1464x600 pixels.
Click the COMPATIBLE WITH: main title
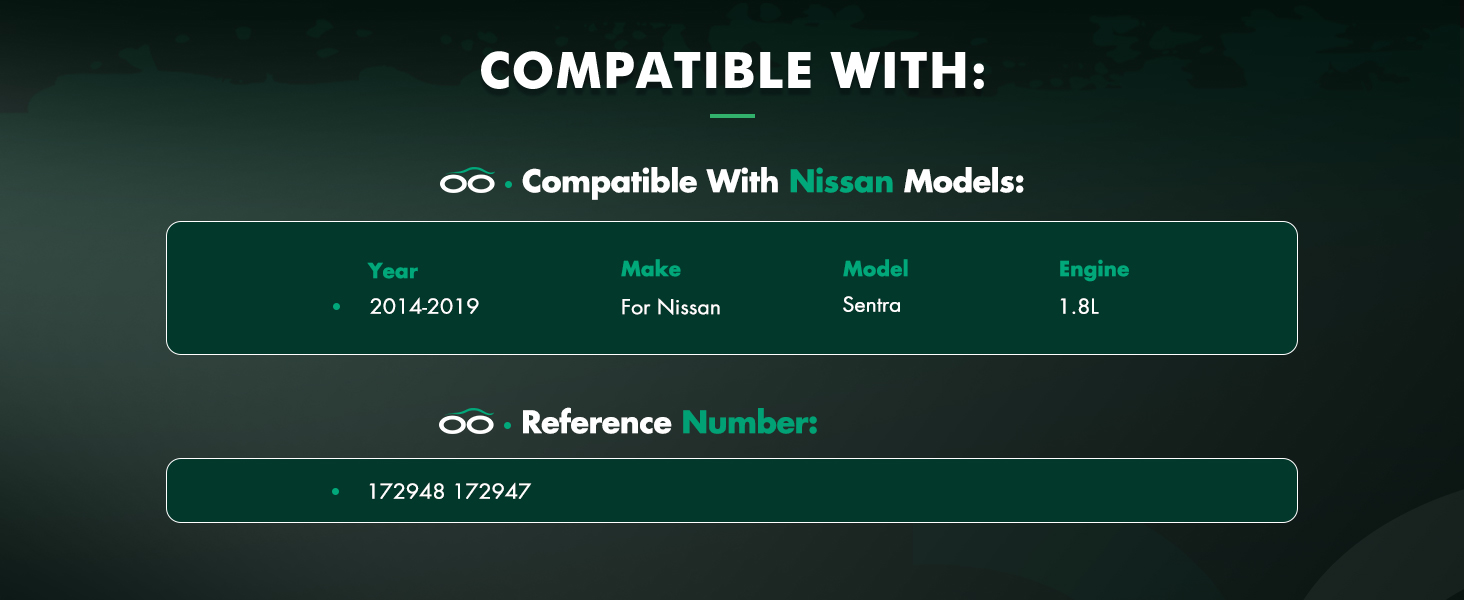point(732,71)
